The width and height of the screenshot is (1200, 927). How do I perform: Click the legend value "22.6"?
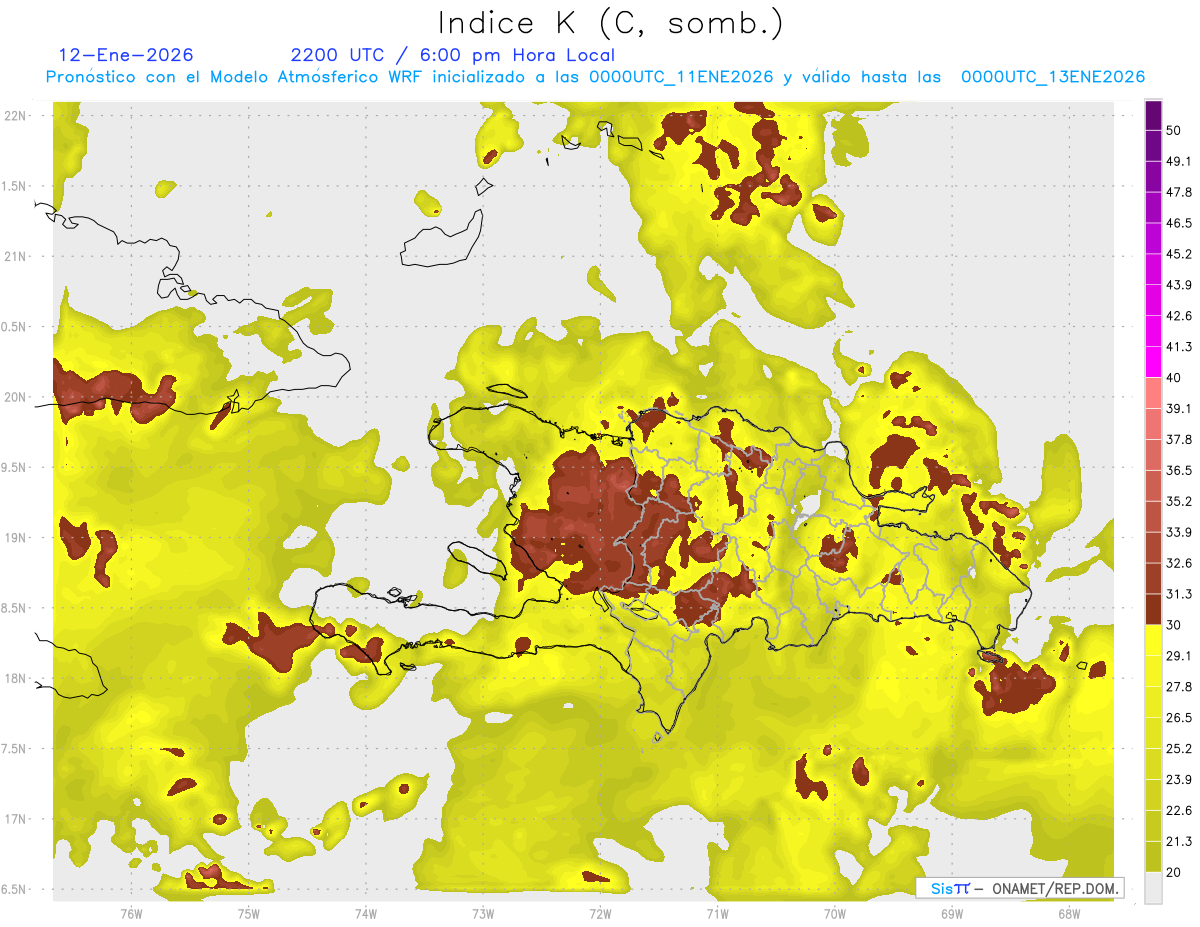pos(1179,810)
